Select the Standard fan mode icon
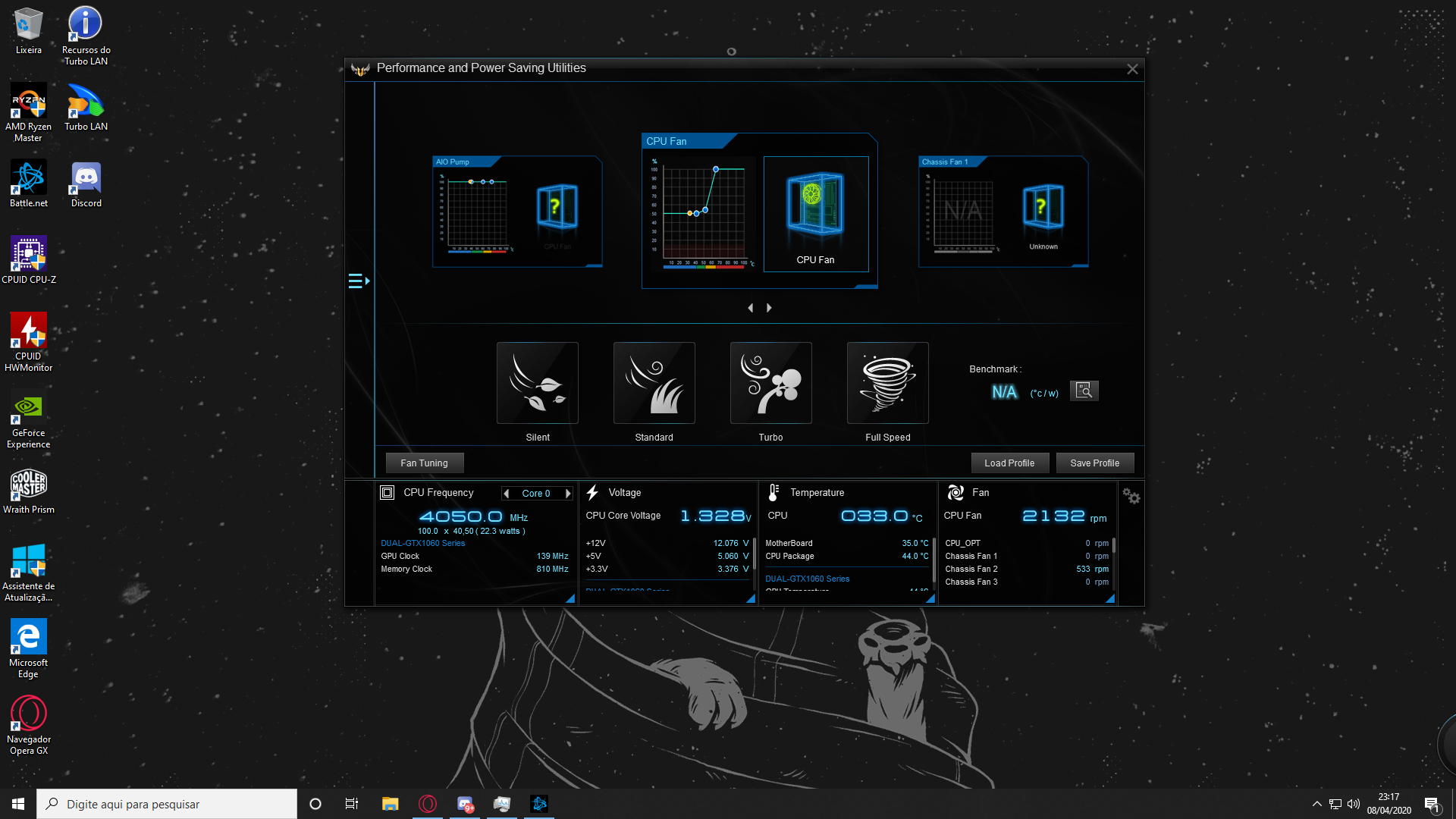 click(654, 383)
